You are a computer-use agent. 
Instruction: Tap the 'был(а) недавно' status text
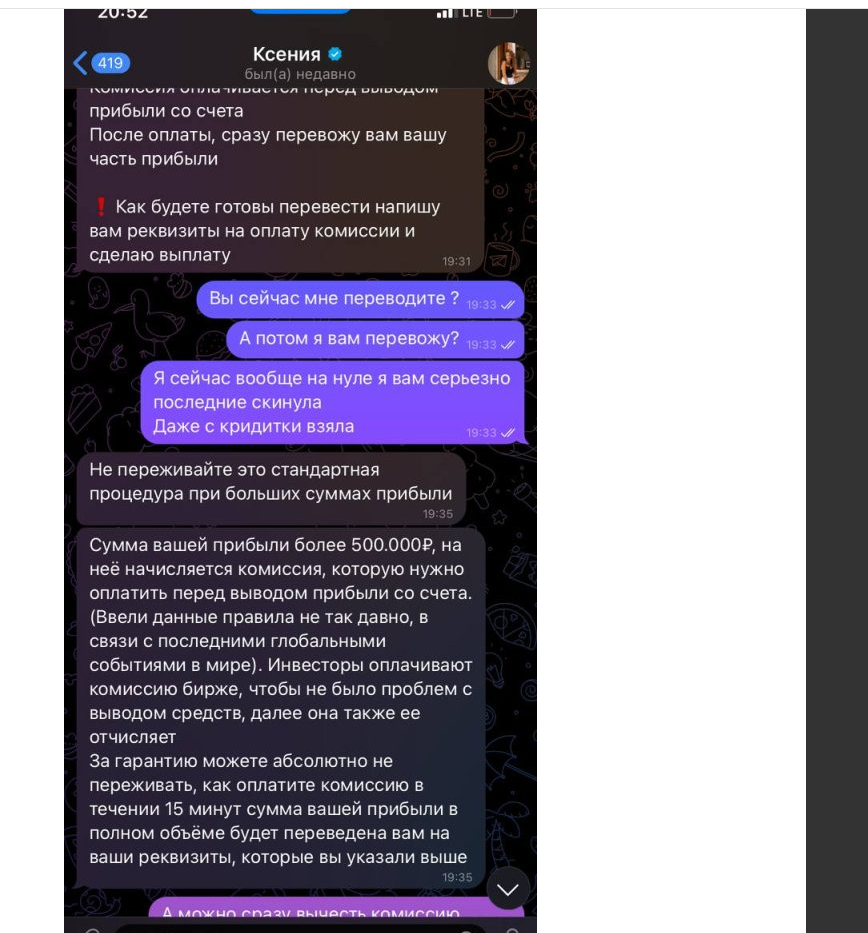pyautogui.click(x=300, y=74)
